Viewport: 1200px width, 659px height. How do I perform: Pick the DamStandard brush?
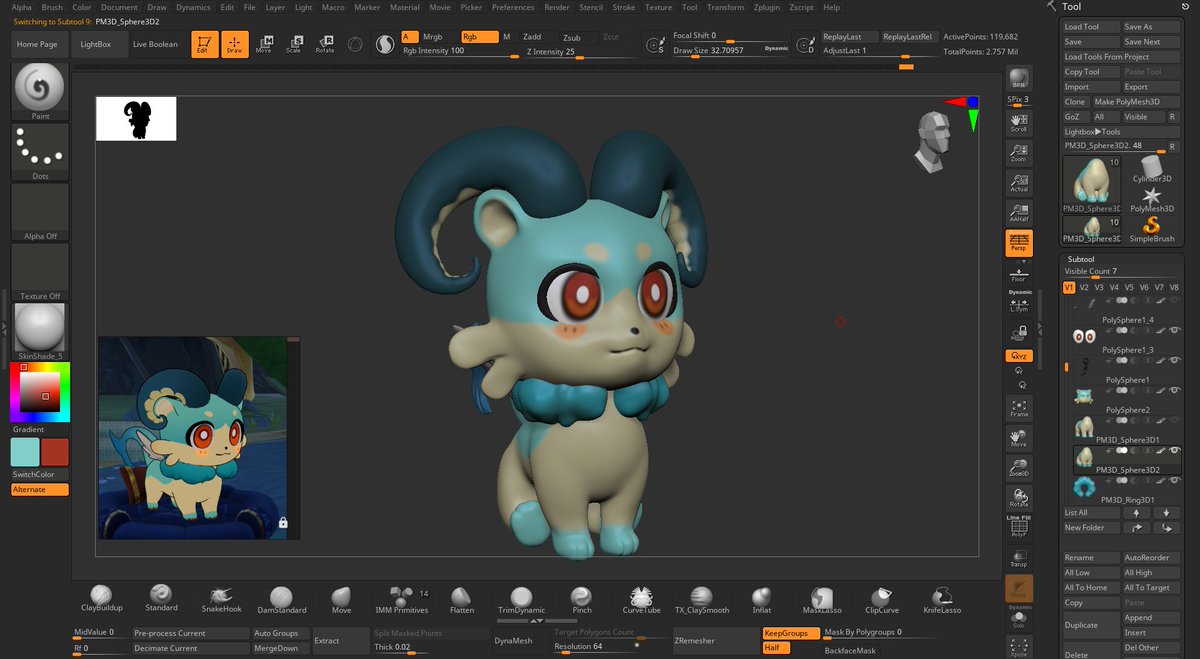[x=281, y=599]
